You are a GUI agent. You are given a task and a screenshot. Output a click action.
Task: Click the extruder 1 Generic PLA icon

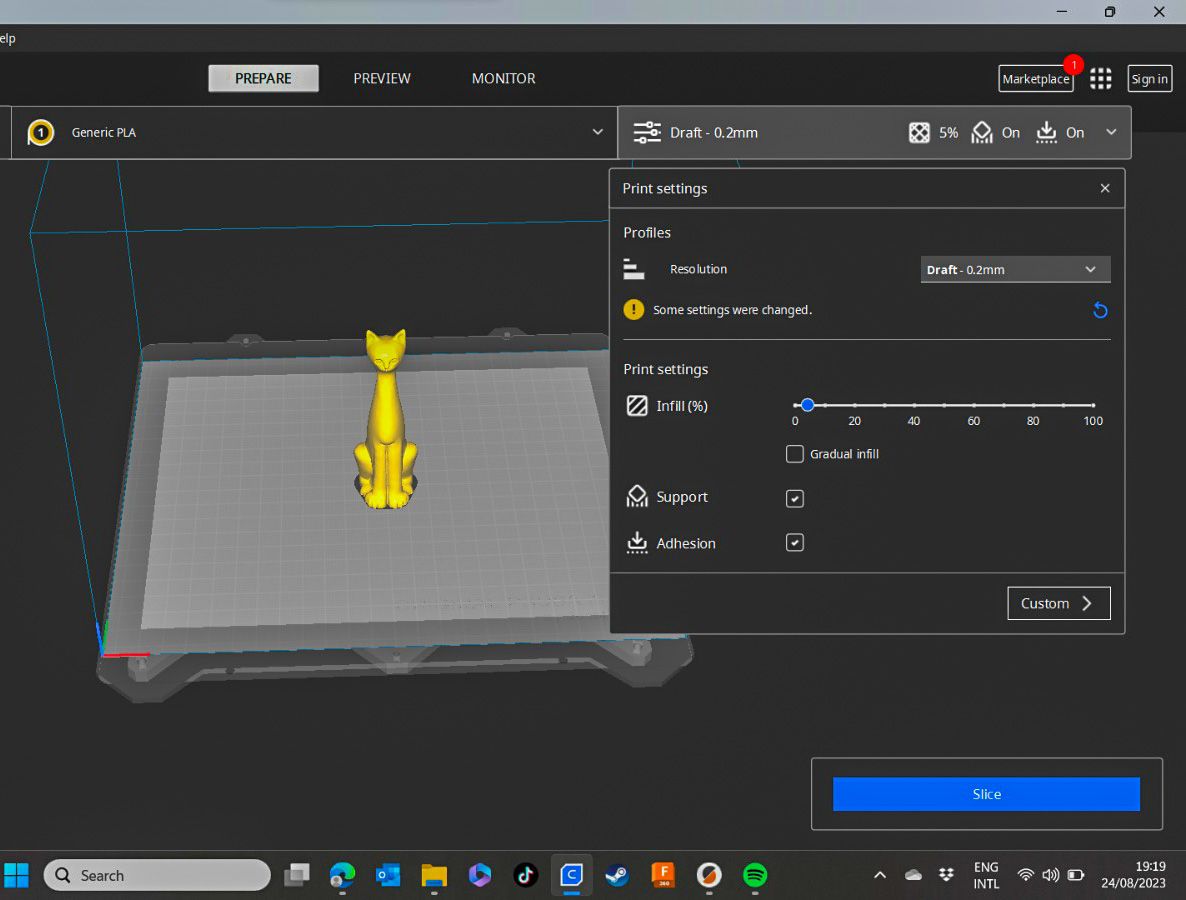[40, 132]
